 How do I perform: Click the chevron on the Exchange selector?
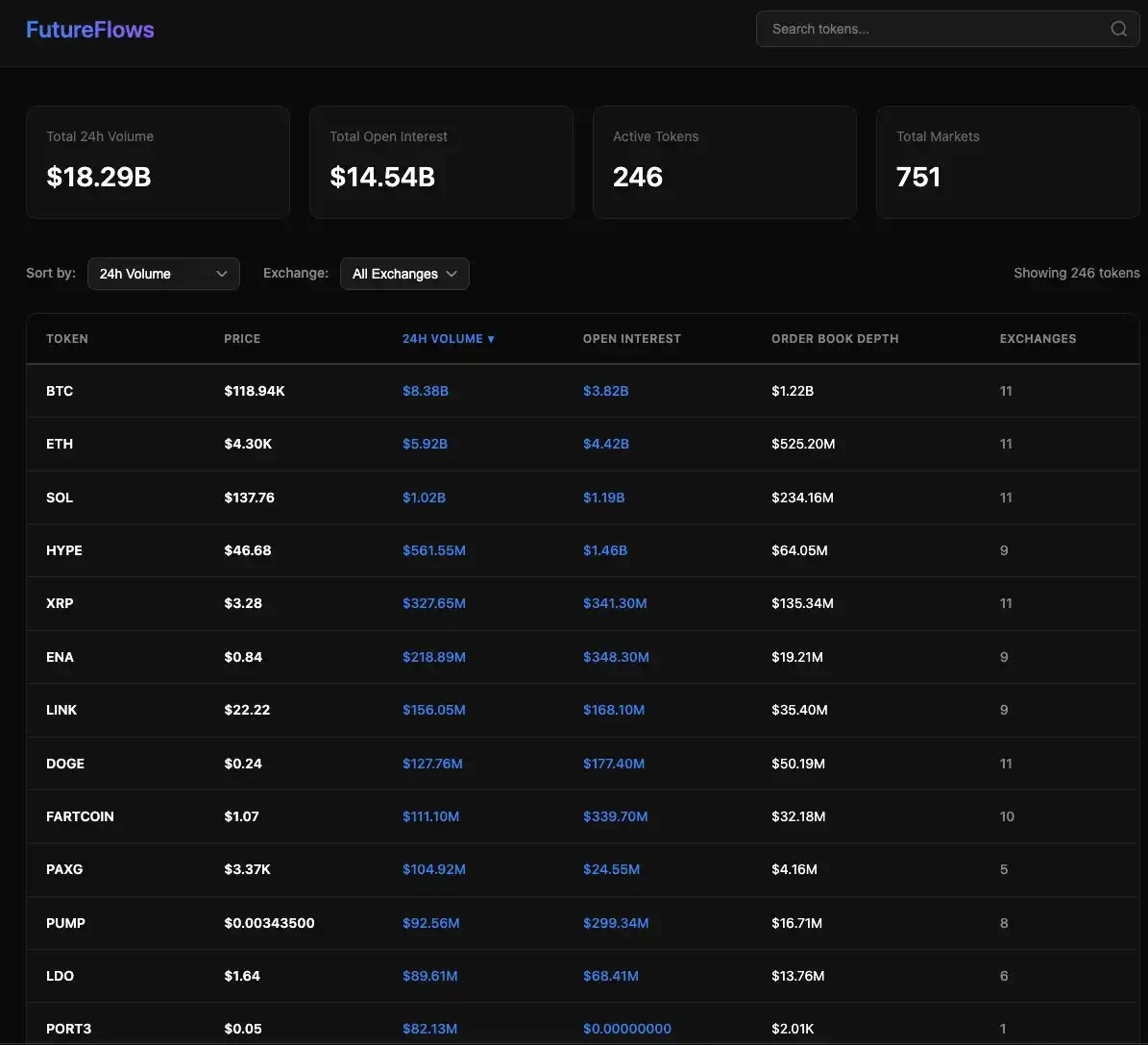(452, 274)
